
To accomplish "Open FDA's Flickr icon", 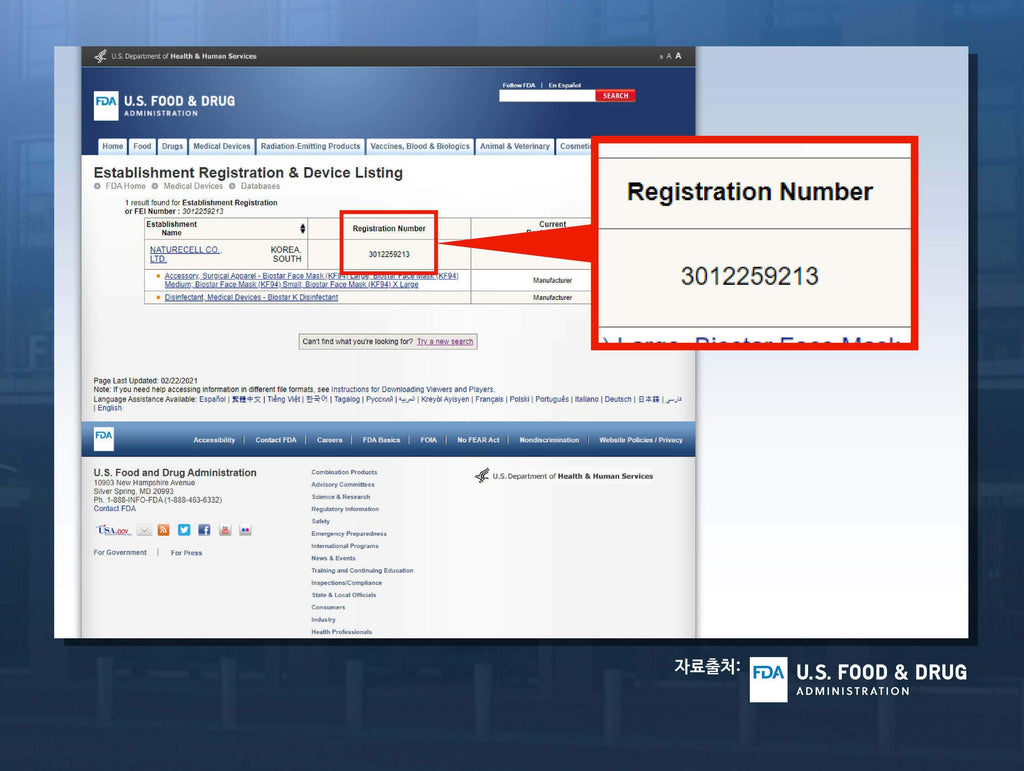I will point(245,530).
